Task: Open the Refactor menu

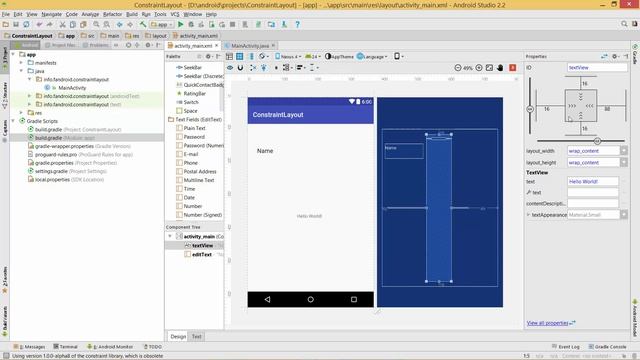Action: point(112,14)
